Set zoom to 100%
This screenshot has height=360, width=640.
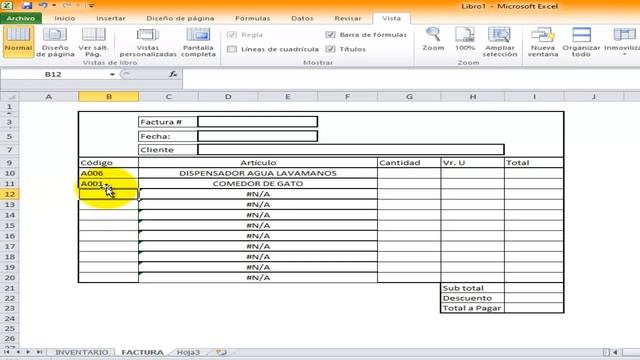465,39
